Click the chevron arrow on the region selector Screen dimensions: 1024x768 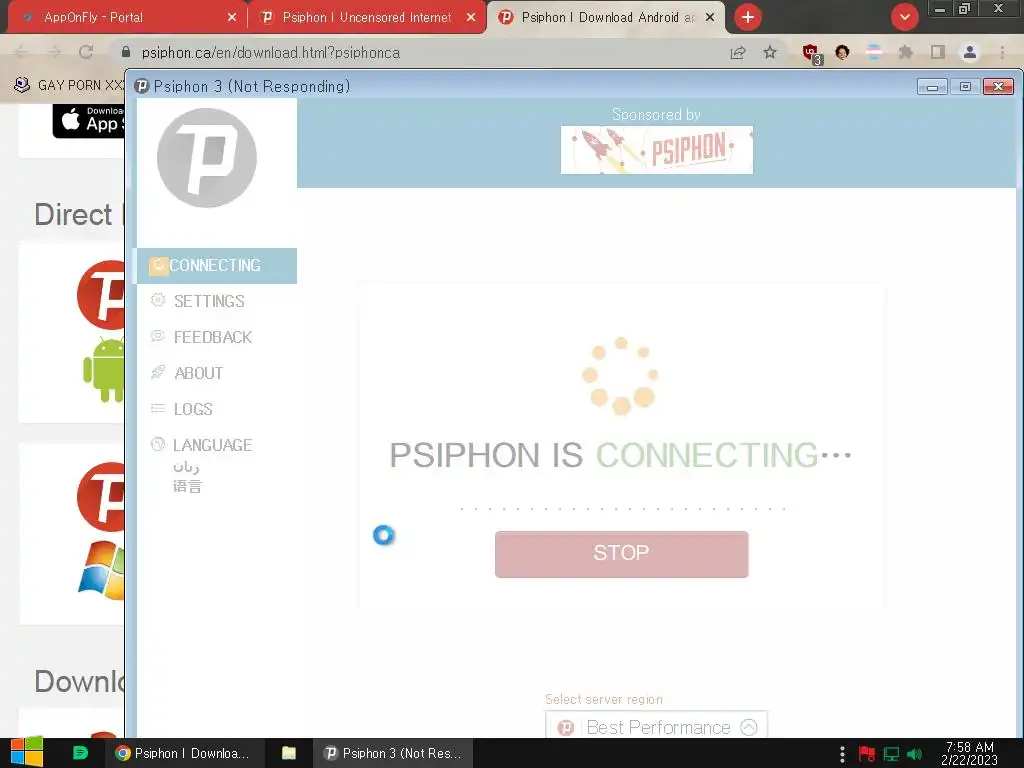click(x=749, y=726)
